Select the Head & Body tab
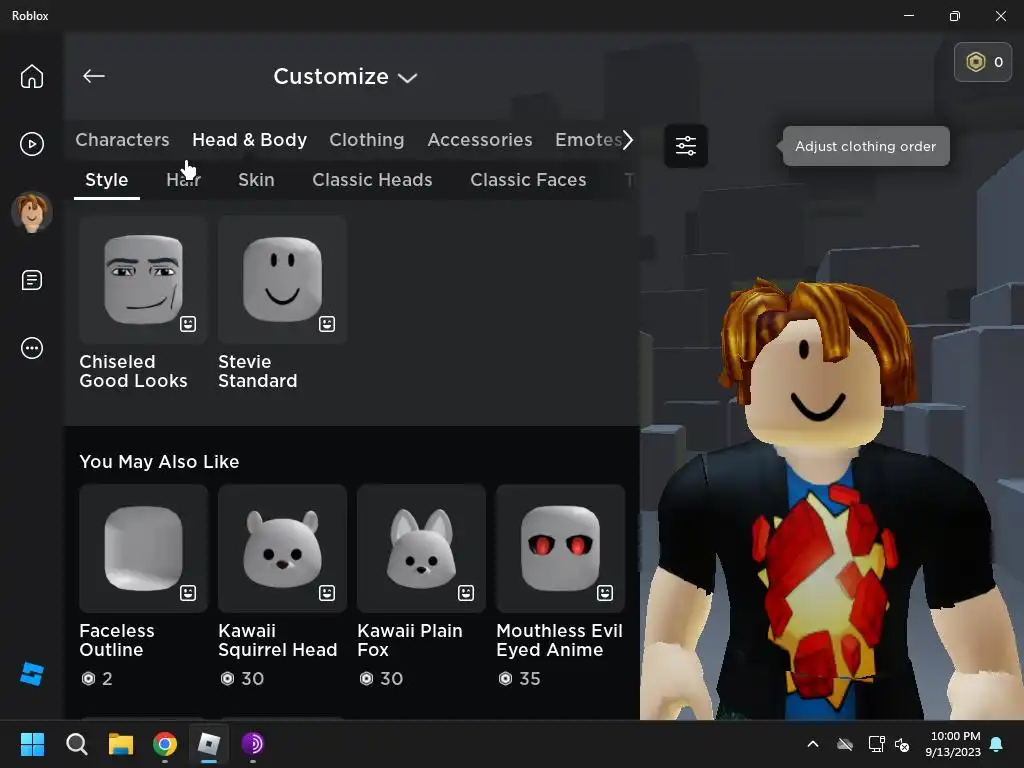Image resolution: width=1024 pixels, height=768 pixels. coord(249,140)
